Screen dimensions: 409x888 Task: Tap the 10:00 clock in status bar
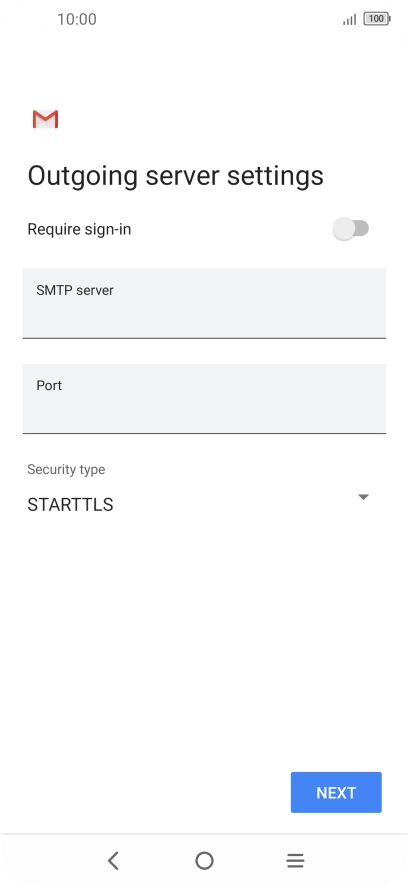pos(77,19)
